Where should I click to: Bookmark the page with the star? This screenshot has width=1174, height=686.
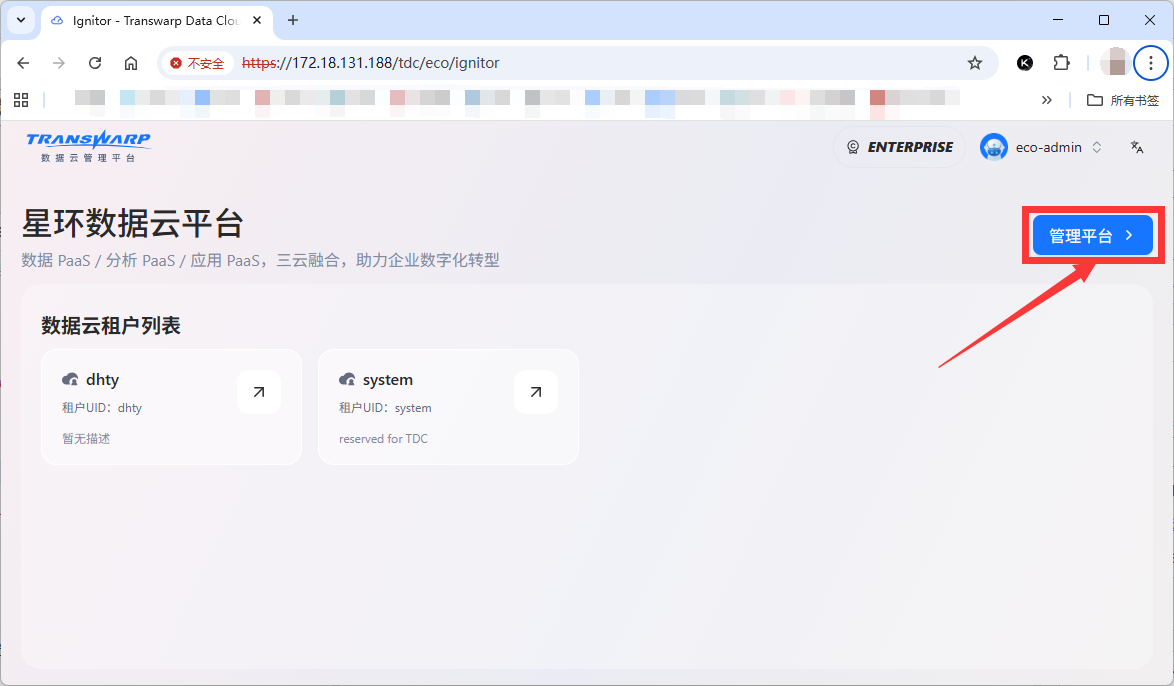click(974, 62)
